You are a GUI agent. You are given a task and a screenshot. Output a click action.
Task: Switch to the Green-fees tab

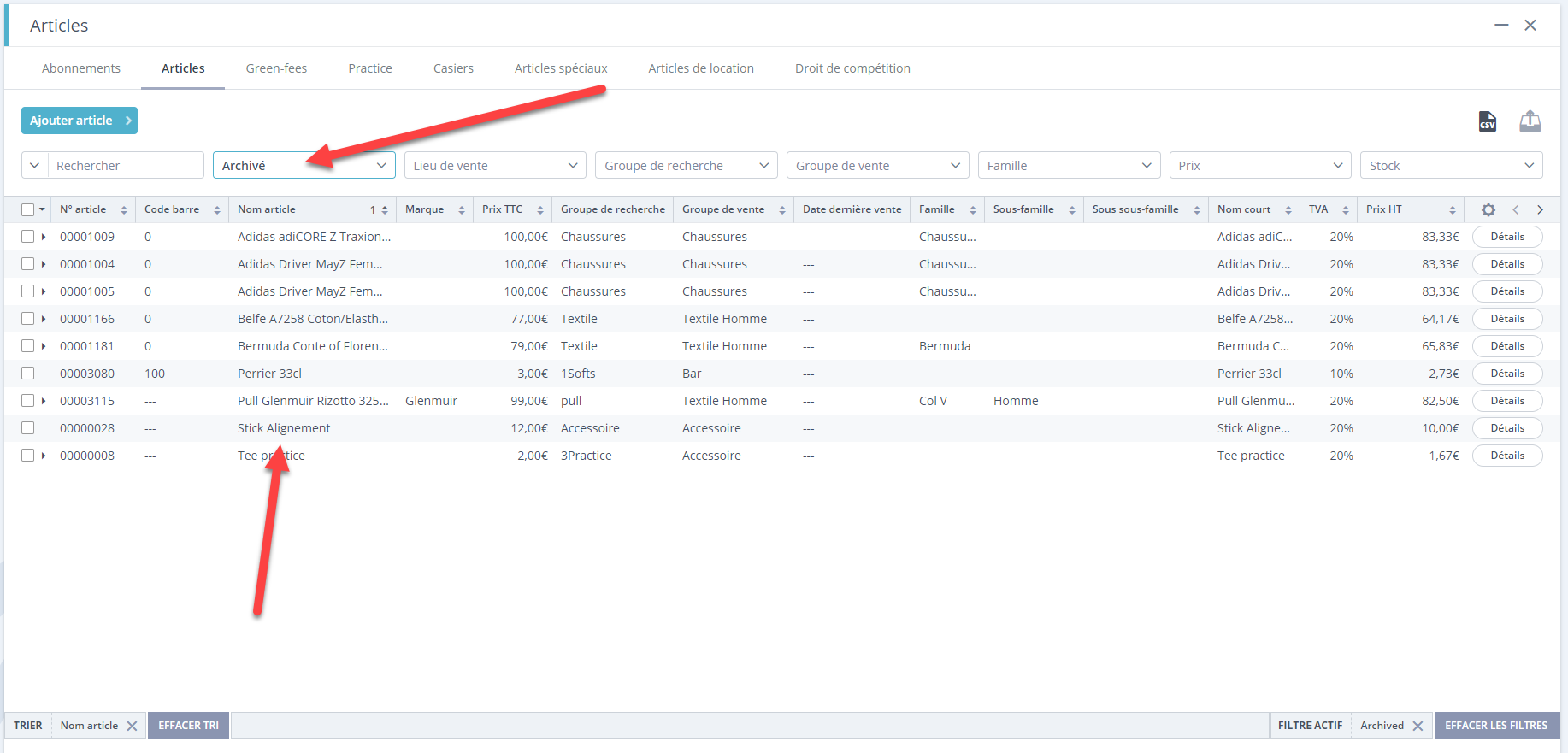[x=276, y=68]
